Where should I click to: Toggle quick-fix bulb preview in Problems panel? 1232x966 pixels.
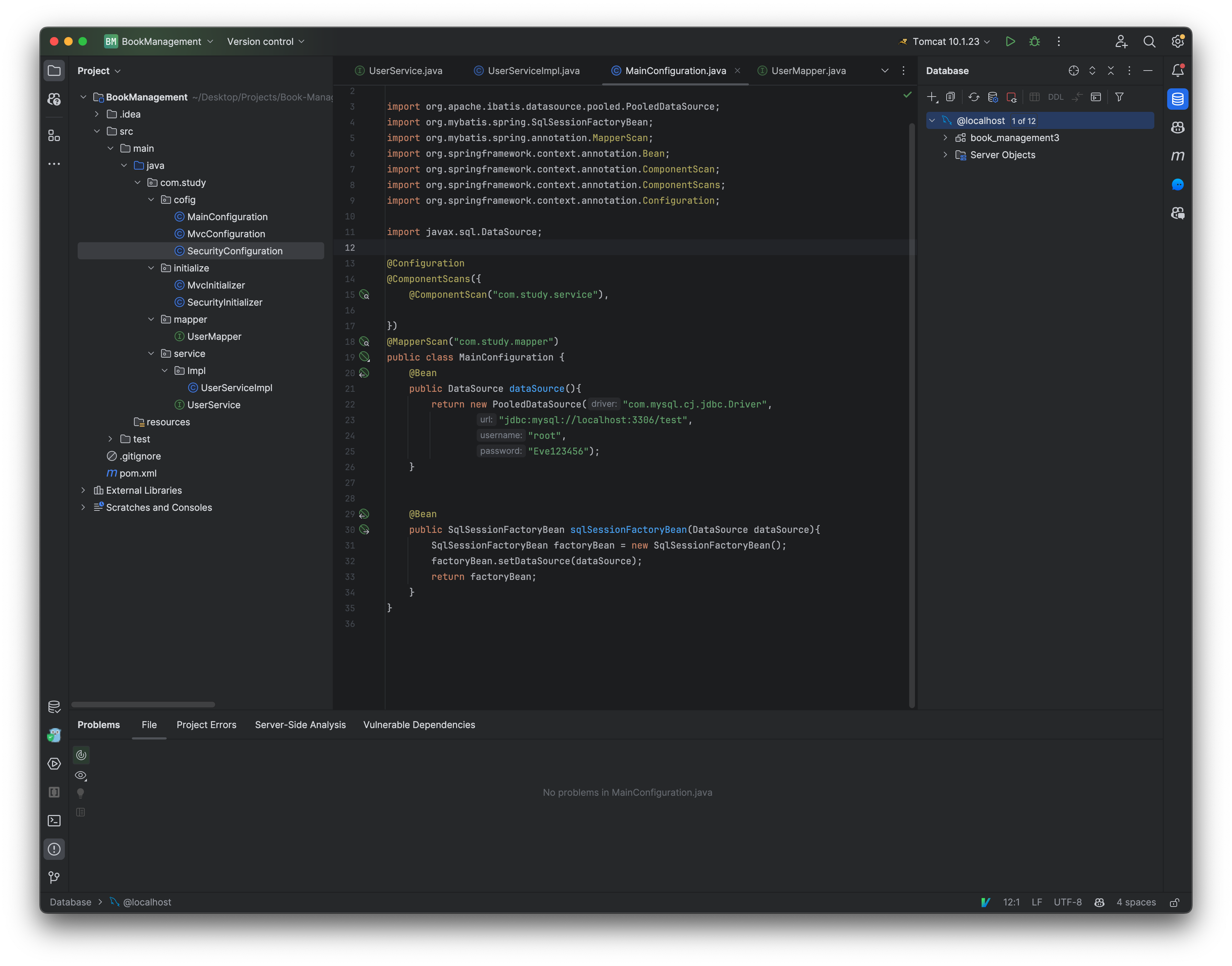81,794
